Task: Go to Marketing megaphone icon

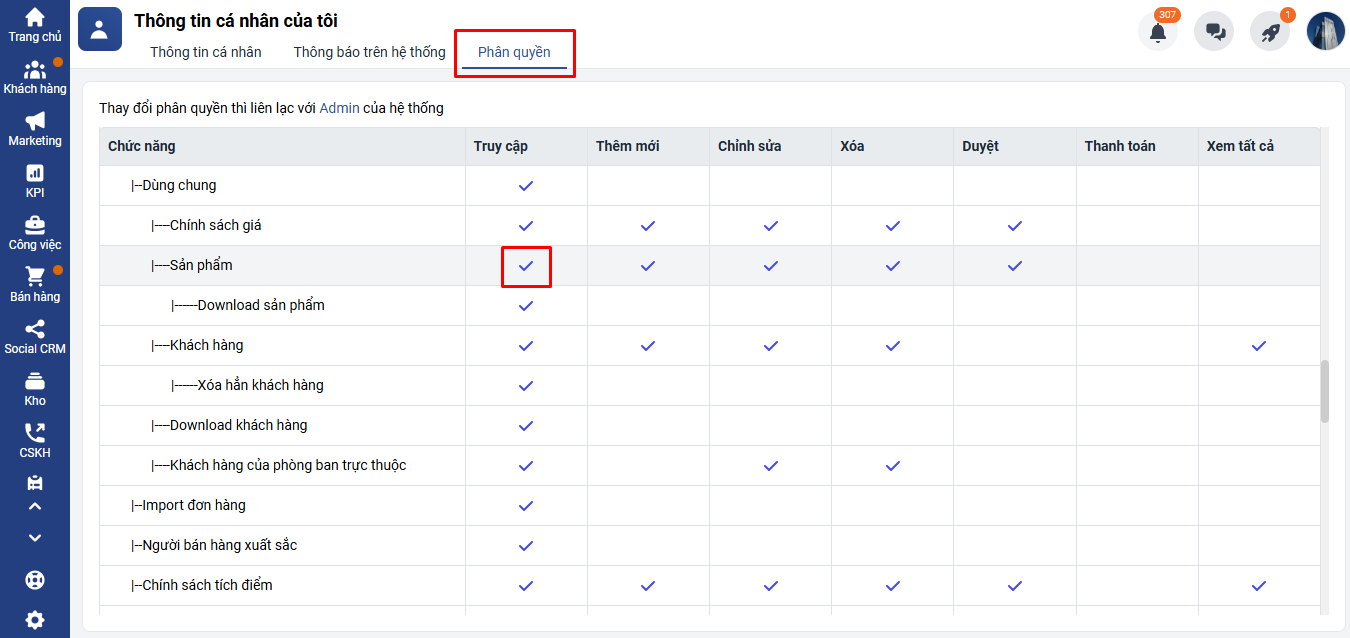Action: [x=35, y=129]
